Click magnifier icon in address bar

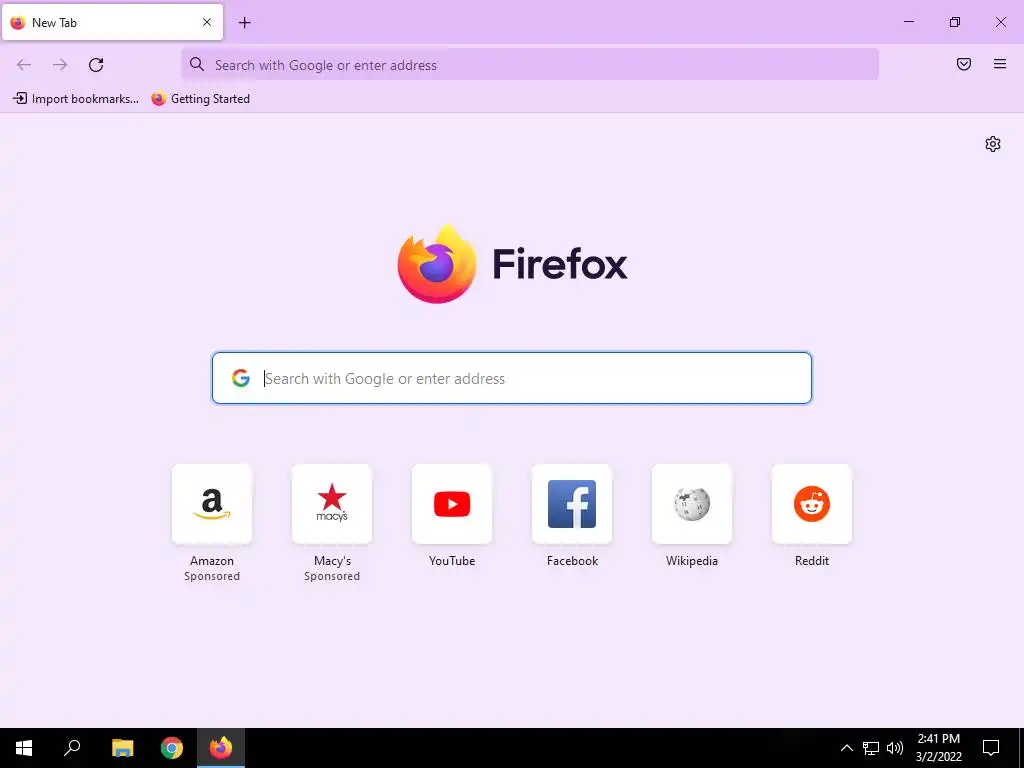point(197,64)
